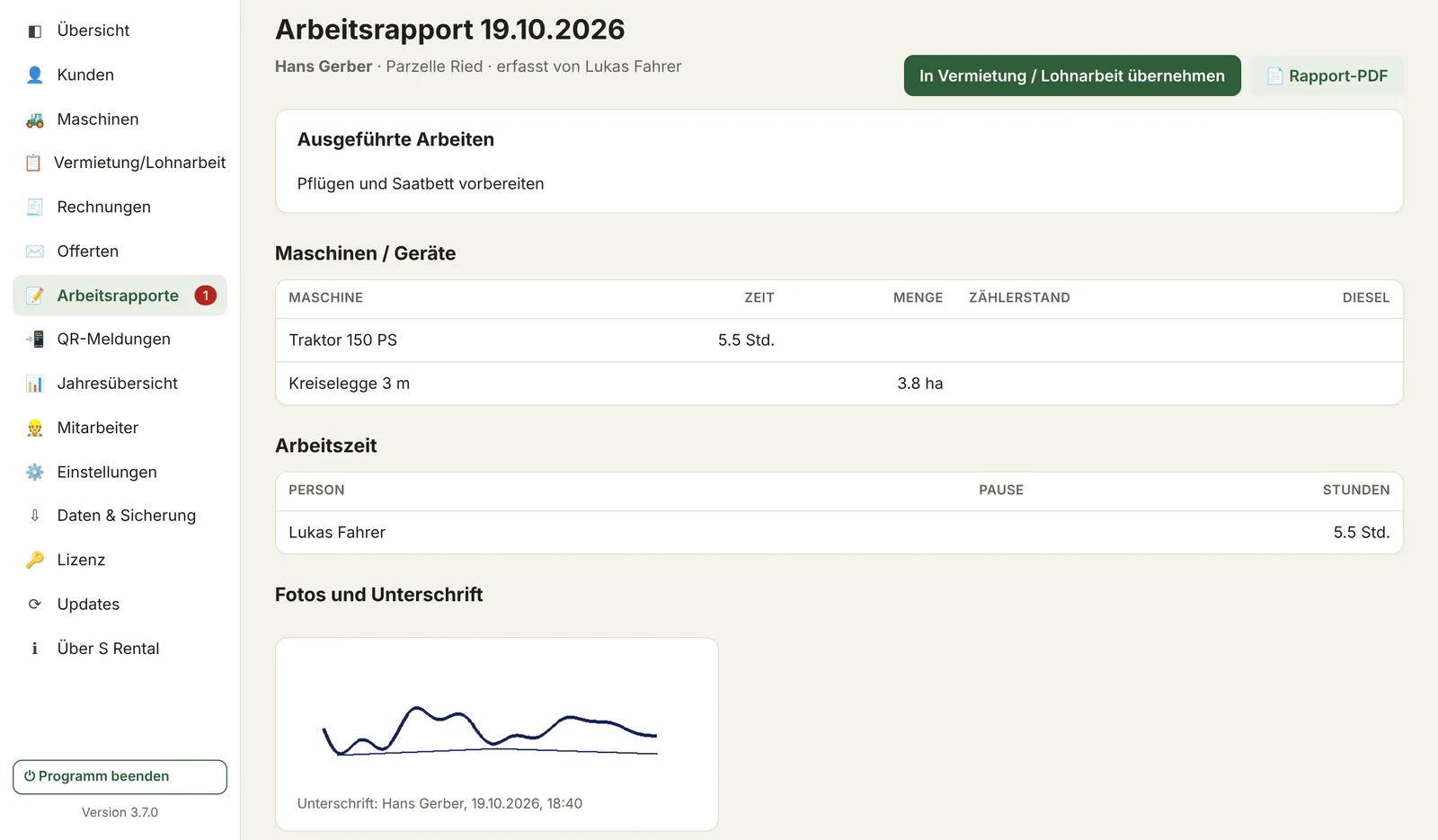Click the Über S Rental info icon
This screenshot has width=1438, height=840.
tap(35, 649)
